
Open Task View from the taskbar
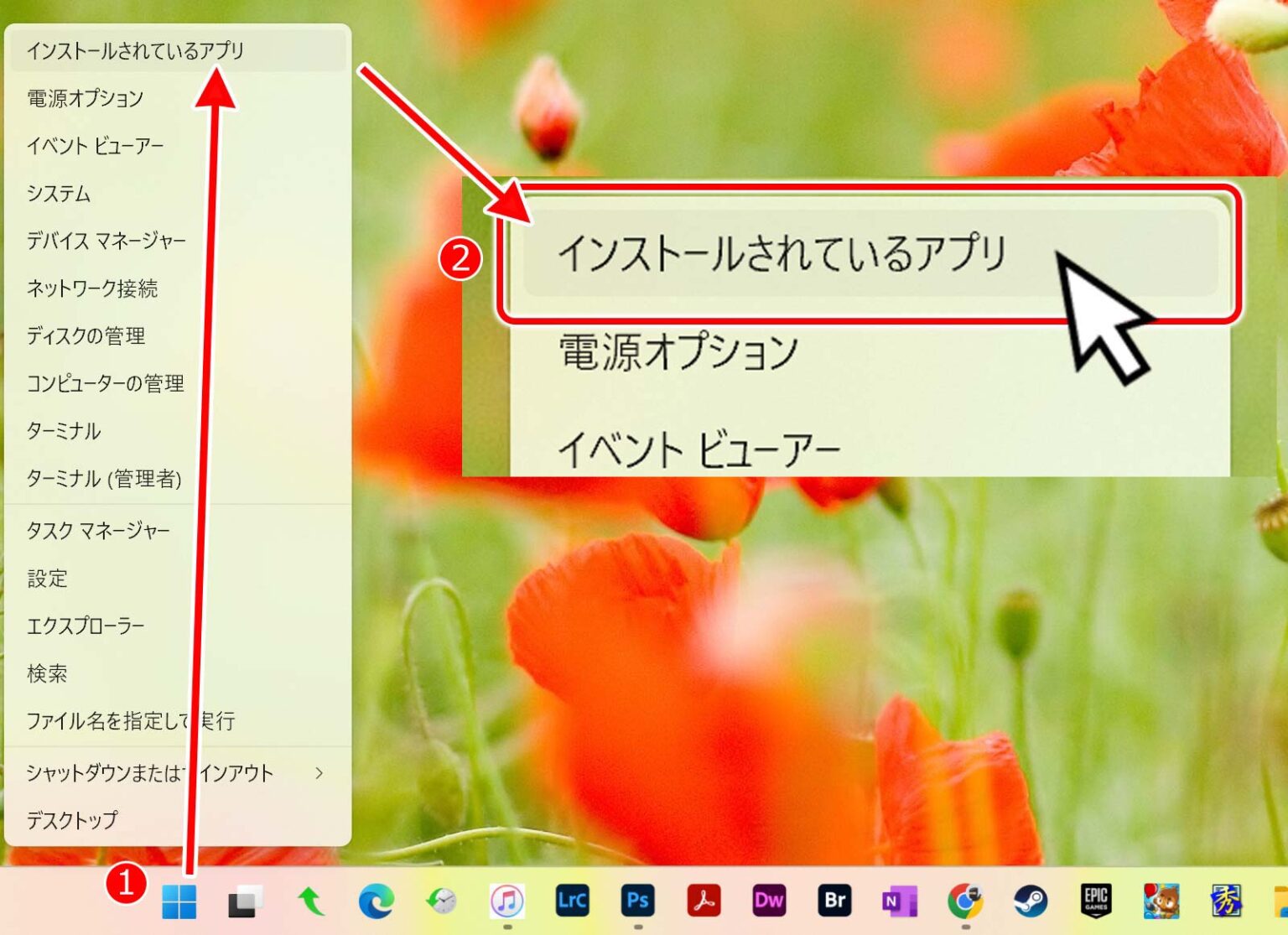click(245, 901)
